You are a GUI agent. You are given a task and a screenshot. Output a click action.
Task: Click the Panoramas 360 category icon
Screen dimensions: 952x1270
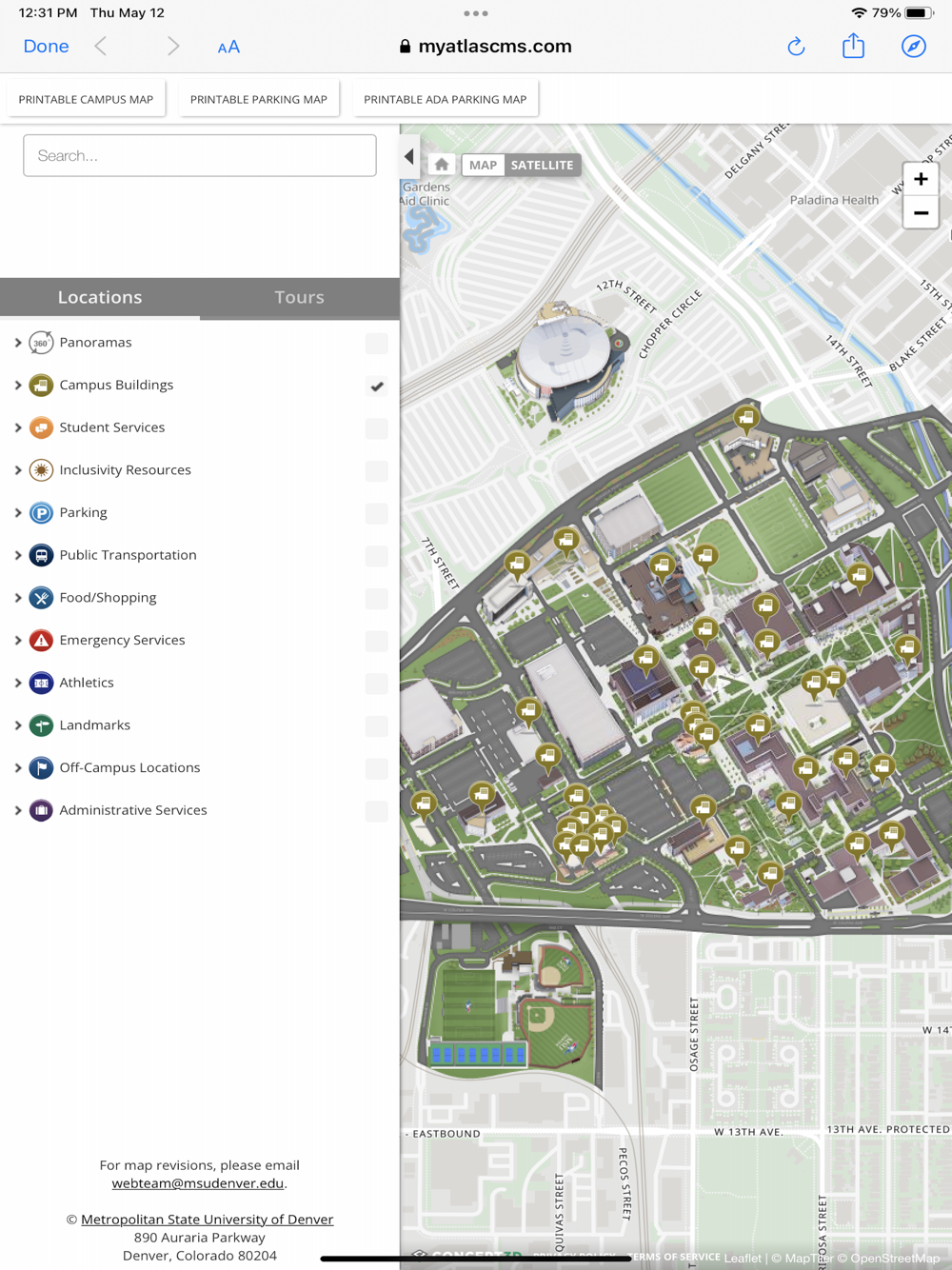tap(41, 343)
